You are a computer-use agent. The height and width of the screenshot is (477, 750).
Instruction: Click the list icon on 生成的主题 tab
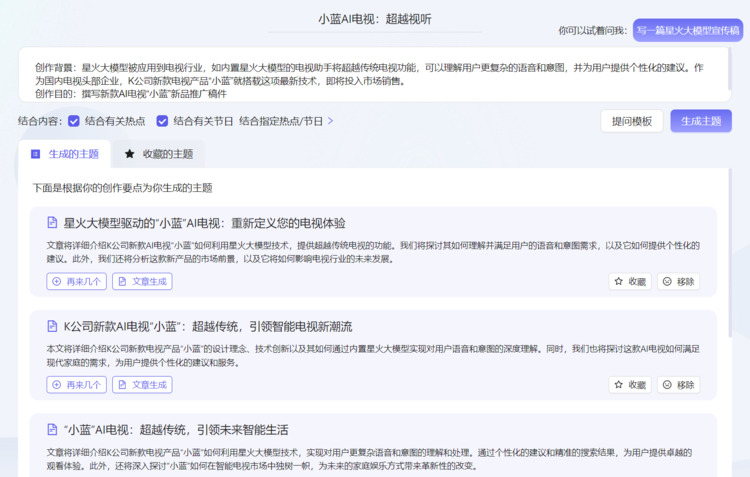35,154
